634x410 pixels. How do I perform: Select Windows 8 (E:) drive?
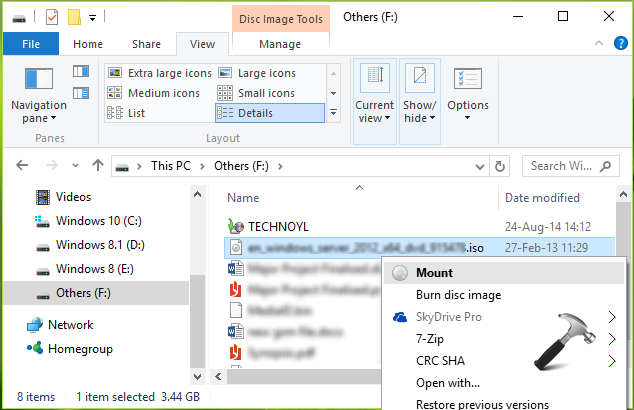[96, 268]
